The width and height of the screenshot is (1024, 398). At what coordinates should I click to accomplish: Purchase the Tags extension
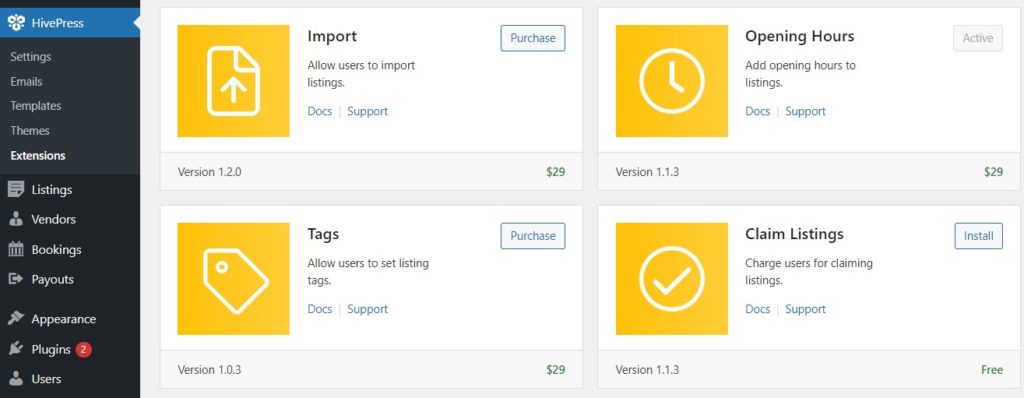(533, 236)
